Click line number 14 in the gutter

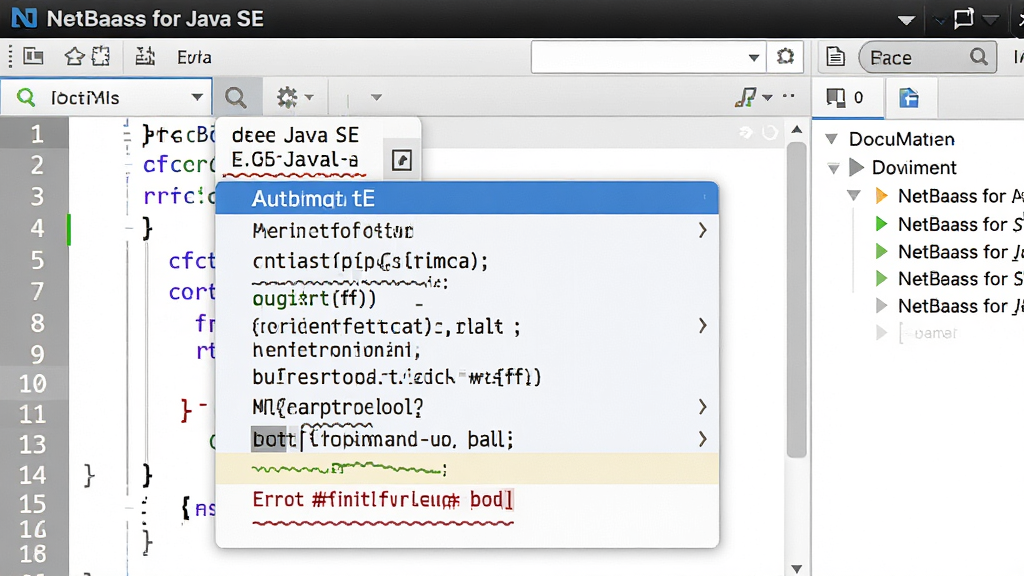click(x=33, y=474)
